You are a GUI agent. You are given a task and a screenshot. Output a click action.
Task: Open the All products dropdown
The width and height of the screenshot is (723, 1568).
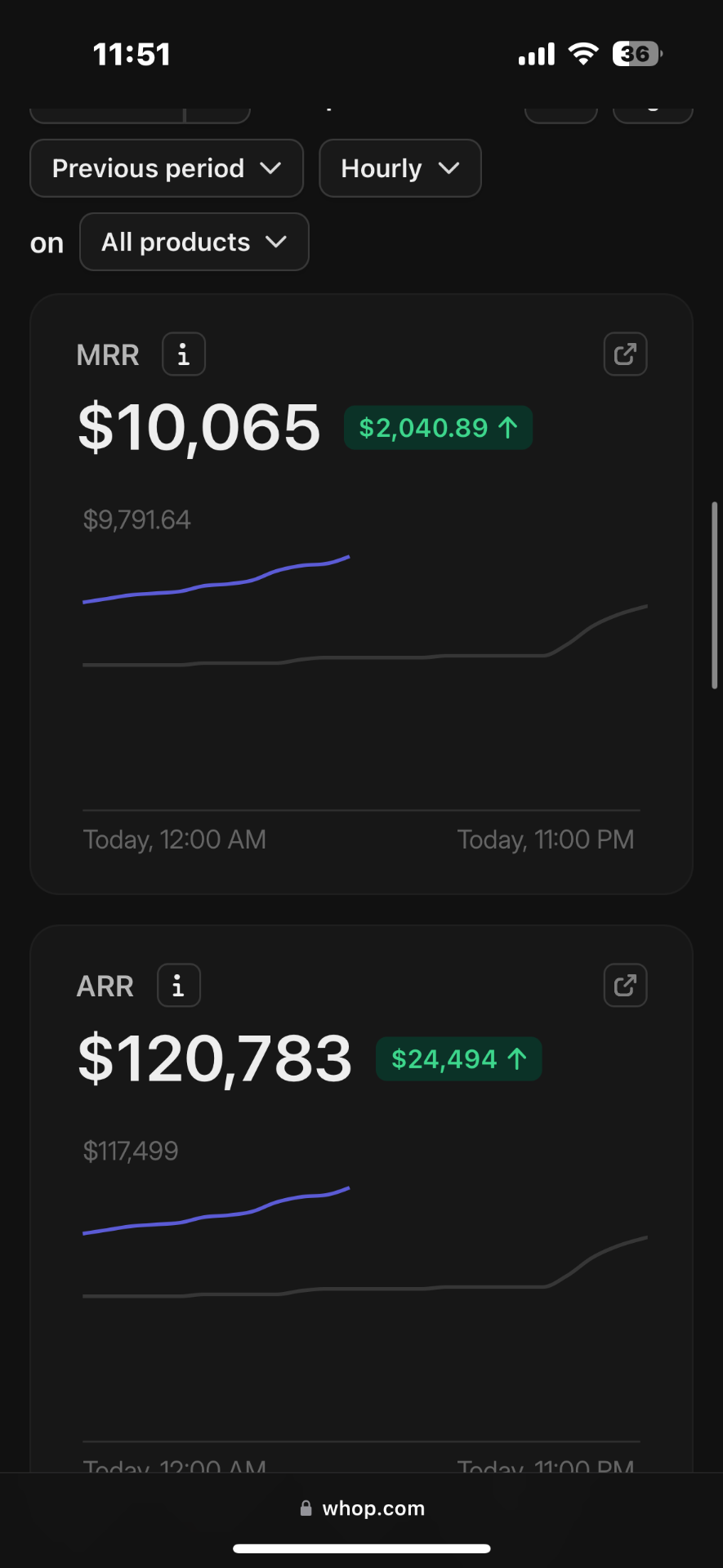194,242
